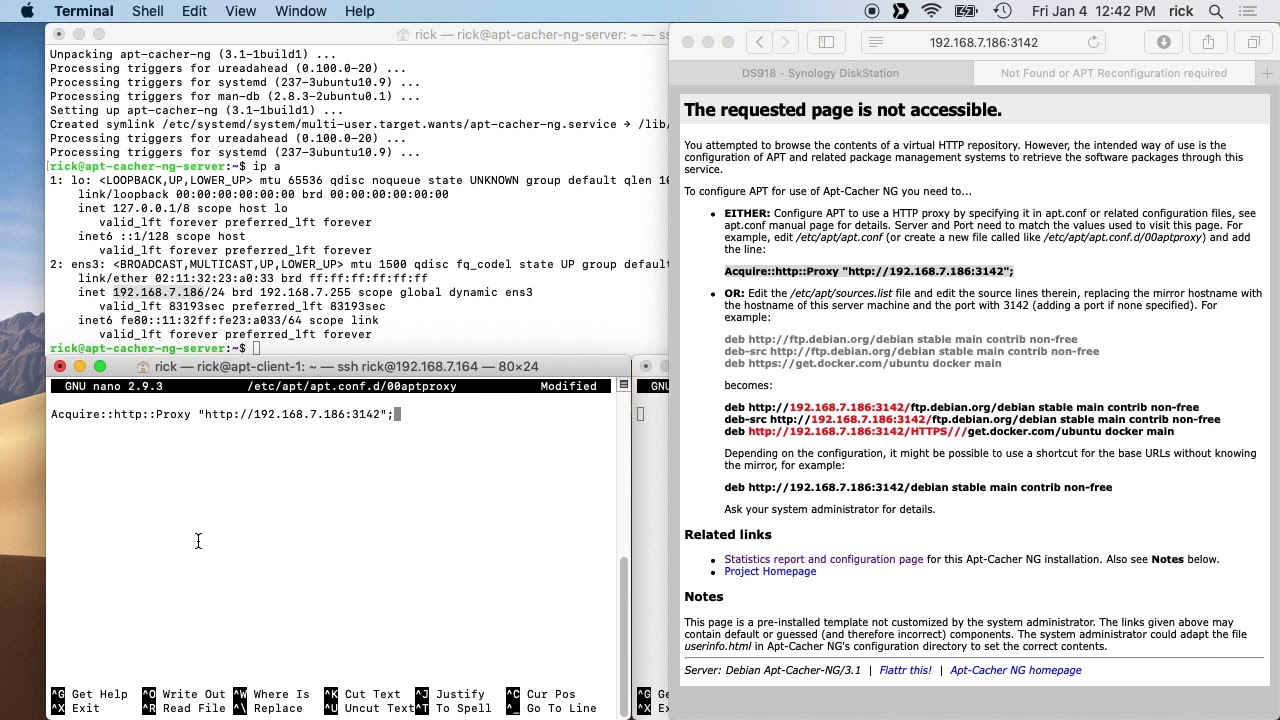
Task: Click the GNU nano 2.9.3 version text
Action: click(114, 386)
